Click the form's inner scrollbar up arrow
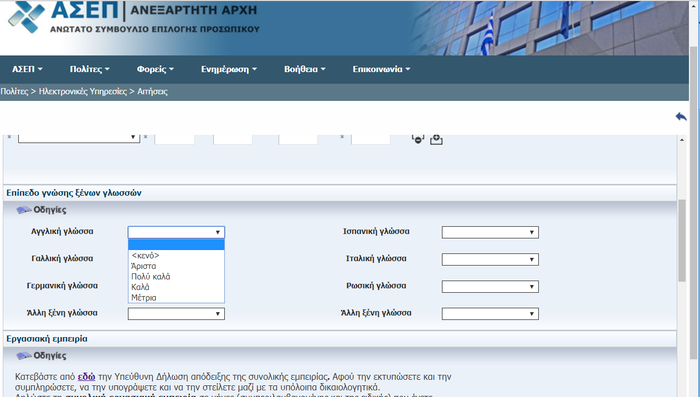Image resolution: width=700 pixels, height=397 pixels. (682, 140)
